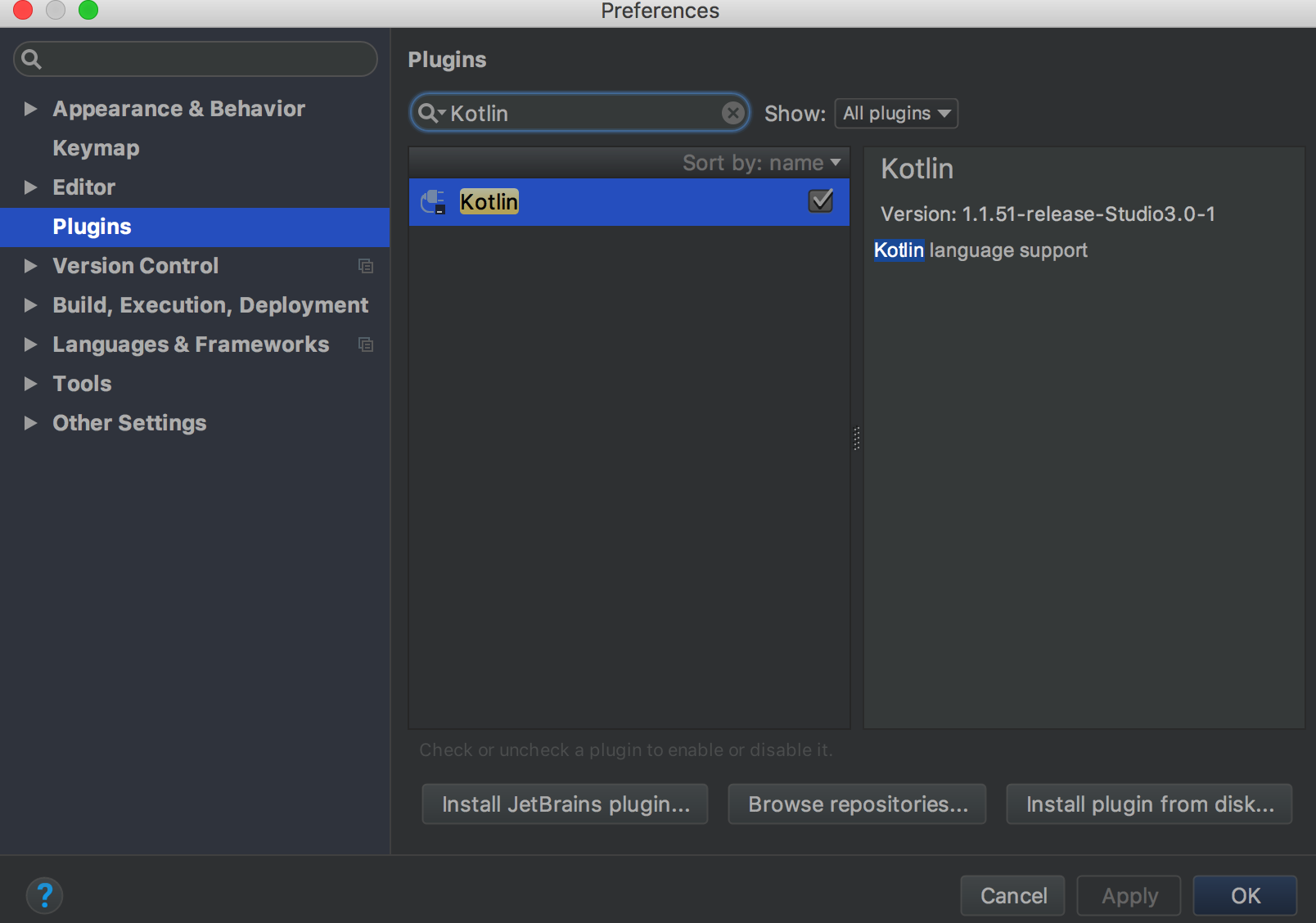This screenshot has height=923, width=1316.
Task: Click highlighted Kotlin word in description
Action: click(899, 250)
